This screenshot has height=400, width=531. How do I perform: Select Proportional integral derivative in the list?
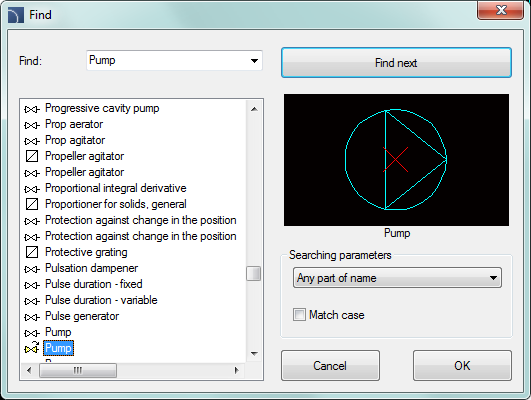[x=115, y=188]
